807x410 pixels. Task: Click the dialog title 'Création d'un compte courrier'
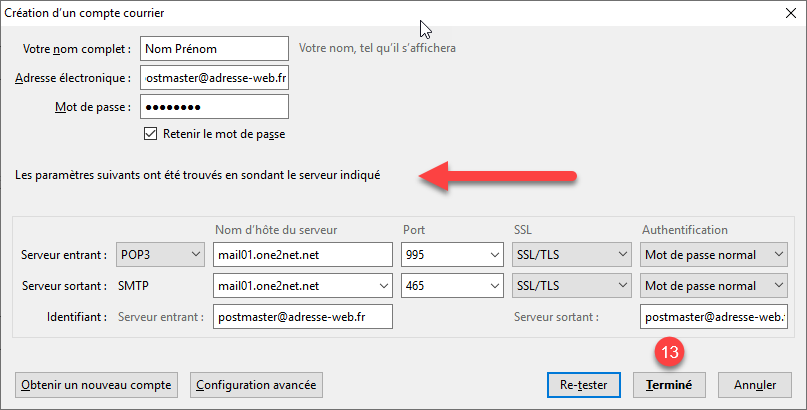pos(84,13)
